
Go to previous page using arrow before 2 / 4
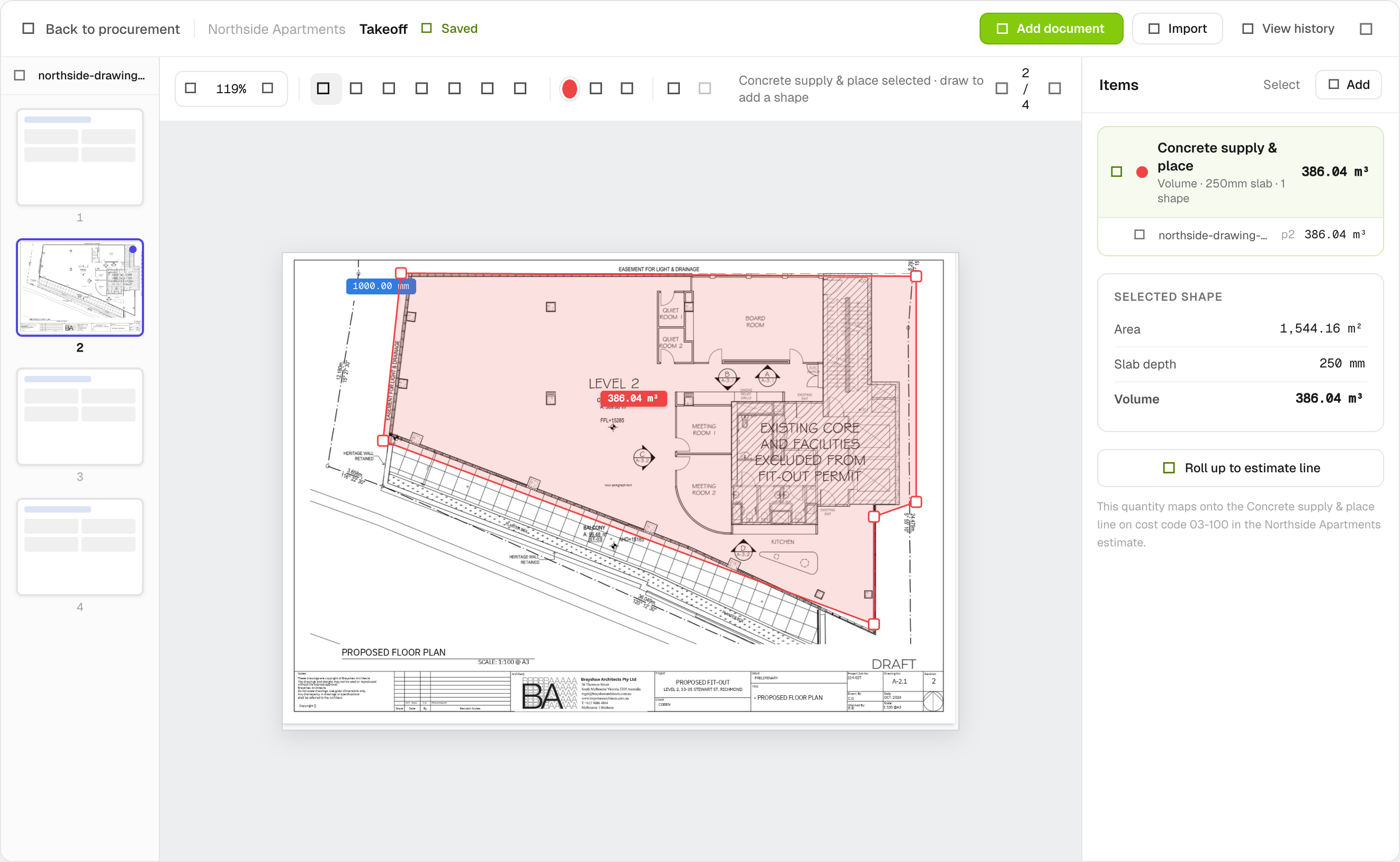(x=1001, y=88)
